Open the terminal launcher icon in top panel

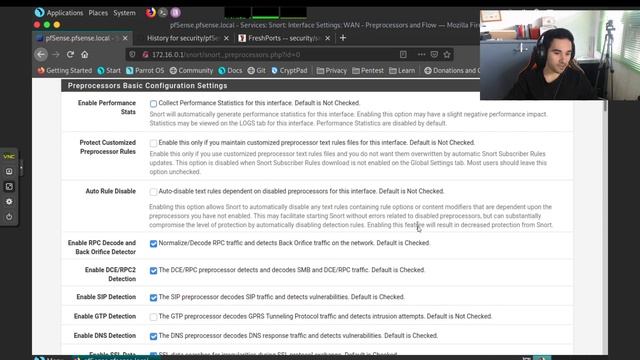click(x=163, y=13)
